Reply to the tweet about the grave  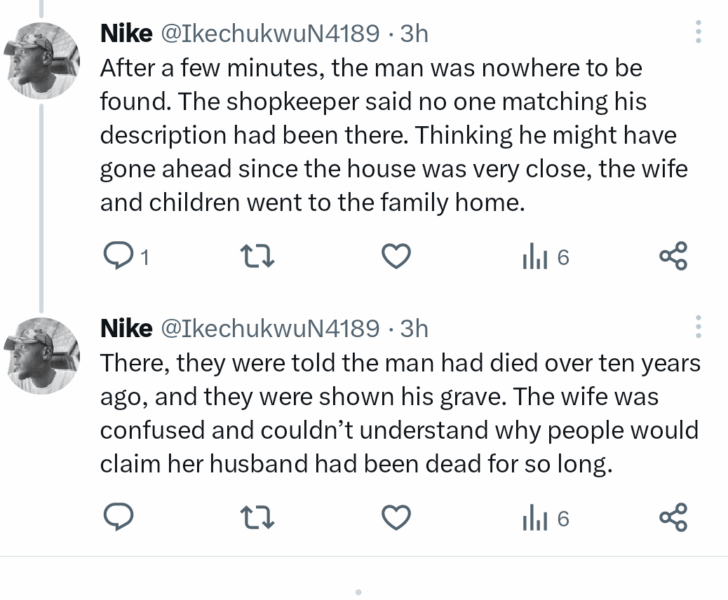119,517
